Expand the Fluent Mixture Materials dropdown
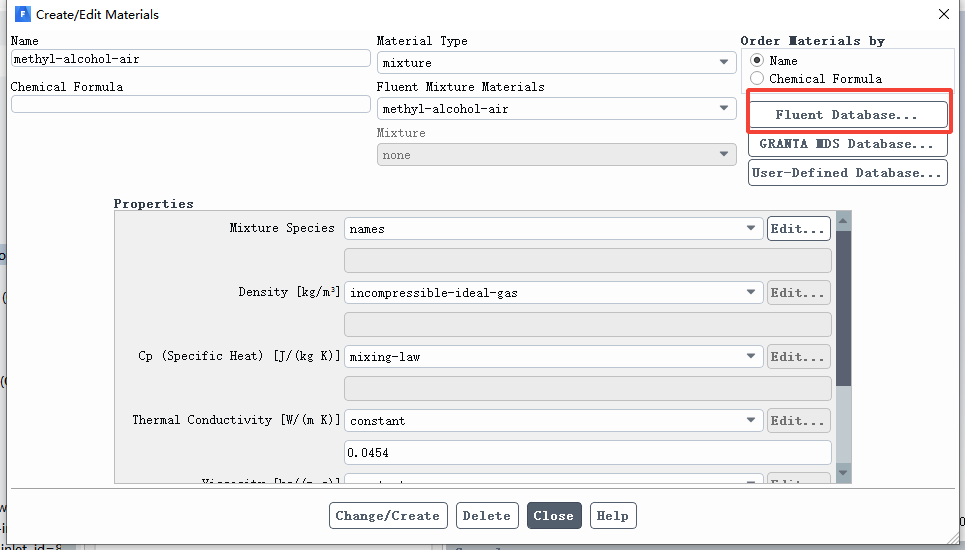This screenshot has width=965, height=550. pyautogui.click(x=556, y=109)
